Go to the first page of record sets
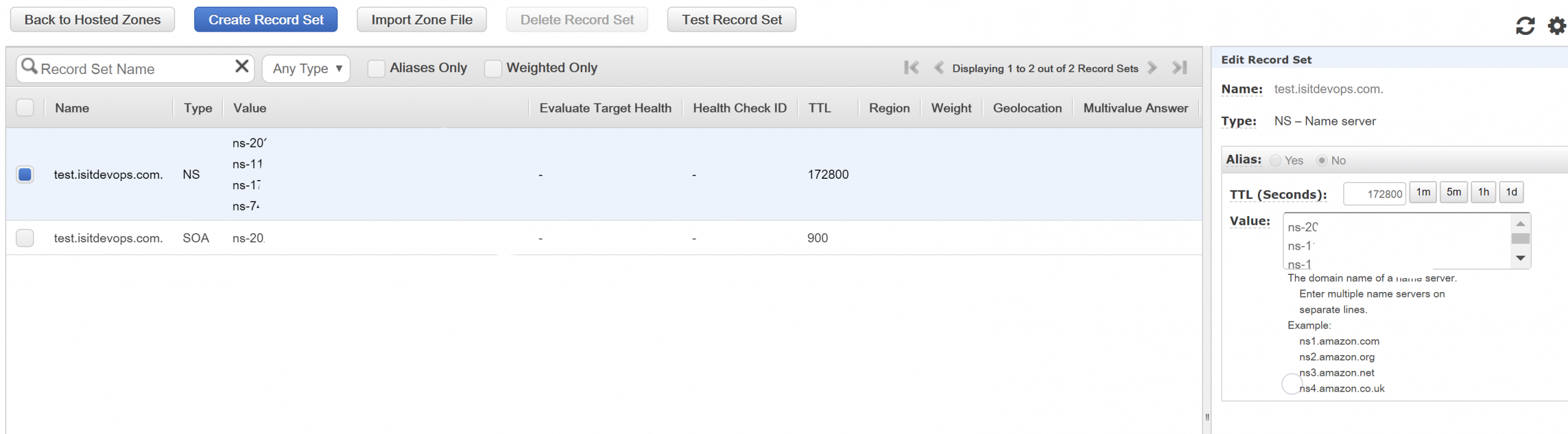 click(x=911, y=67)
